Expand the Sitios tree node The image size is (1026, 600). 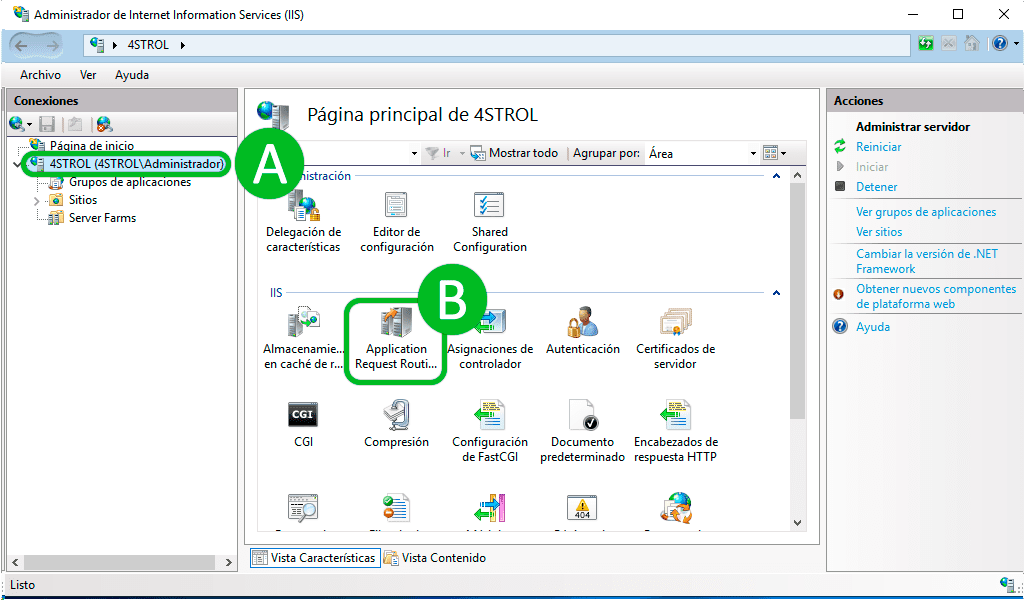click(x=37, y=201)
